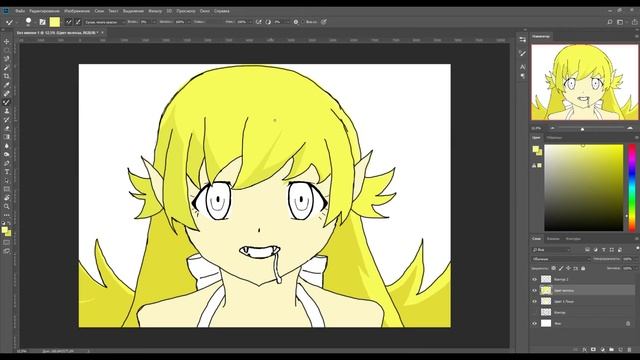This screenshot has height=360, width=640.
Task: Toggle lock transparent pixels in Layers panel
Action: click(553, 269)
